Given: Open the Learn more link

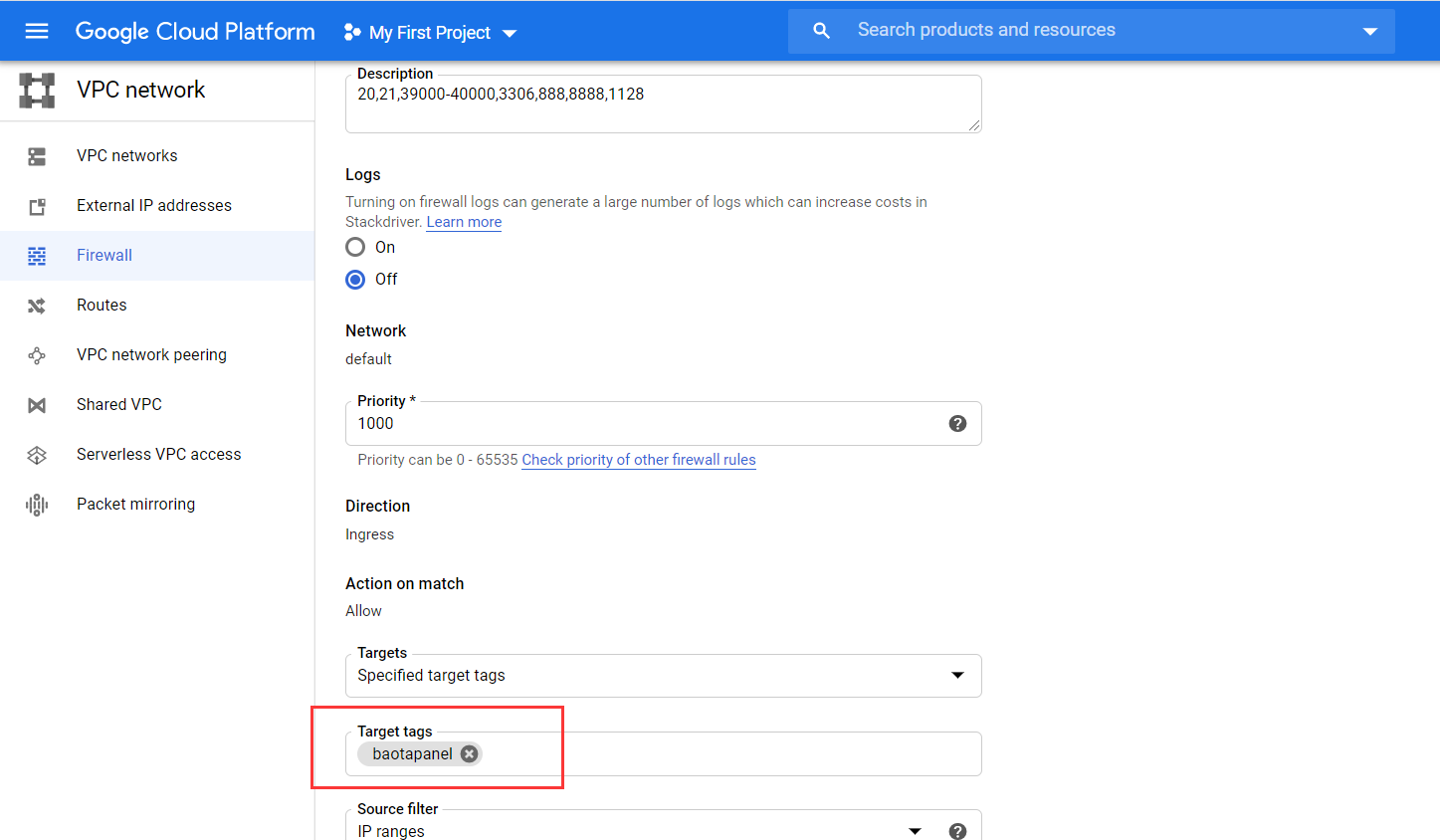Looking at the screenshot, I should tap(464, 222).
